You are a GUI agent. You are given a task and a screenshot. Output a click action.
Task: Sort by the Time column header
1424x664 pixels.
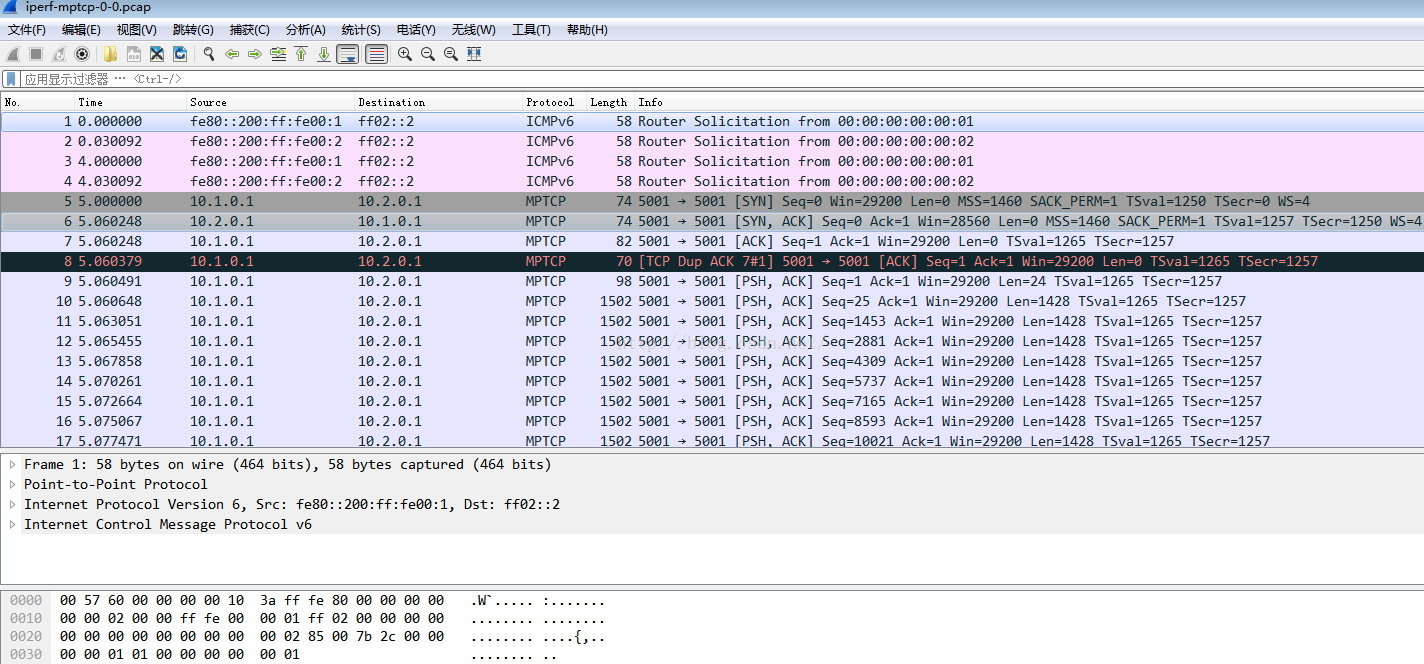(131, 102)
